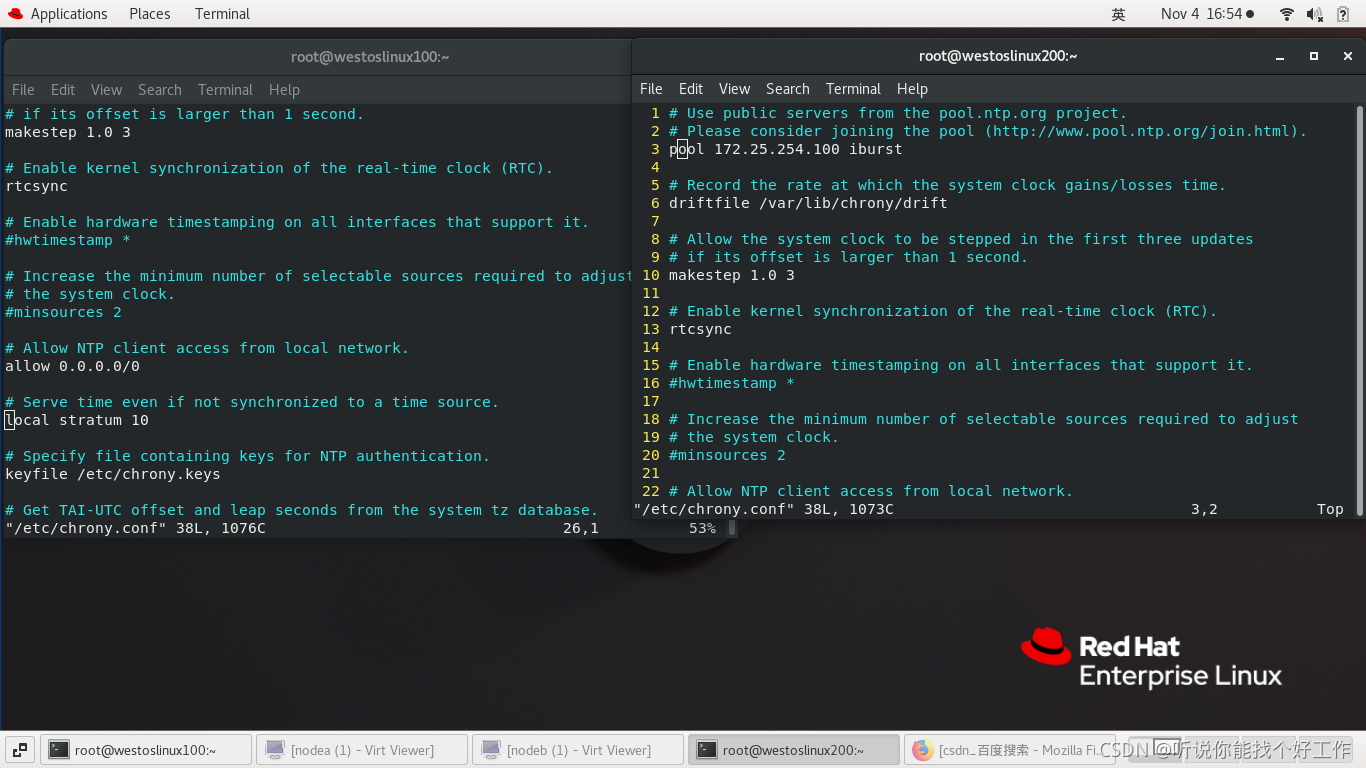Click 'driftfile /var/lib/chrony/drift' on line 6

pos(808,203)
